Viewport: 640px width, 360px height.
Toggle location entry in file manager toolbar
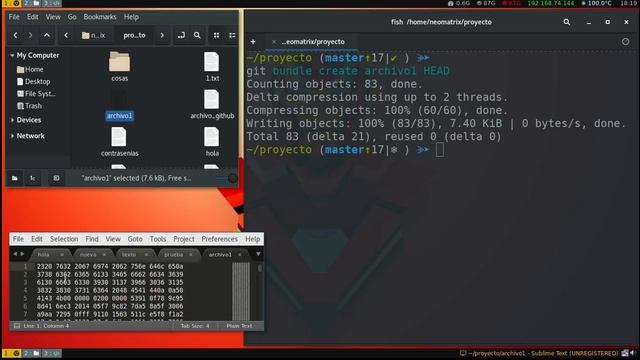181,35
